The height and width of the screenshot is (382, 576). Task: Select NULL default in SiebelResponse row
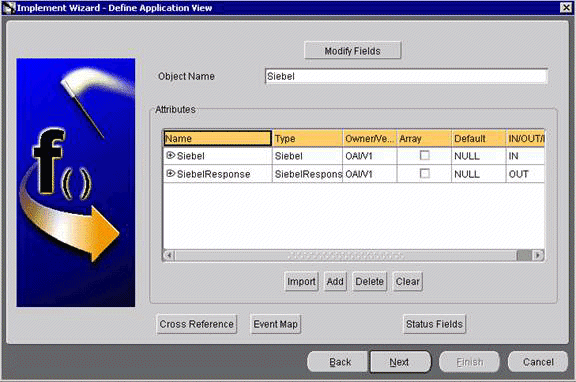click(479, 174)
